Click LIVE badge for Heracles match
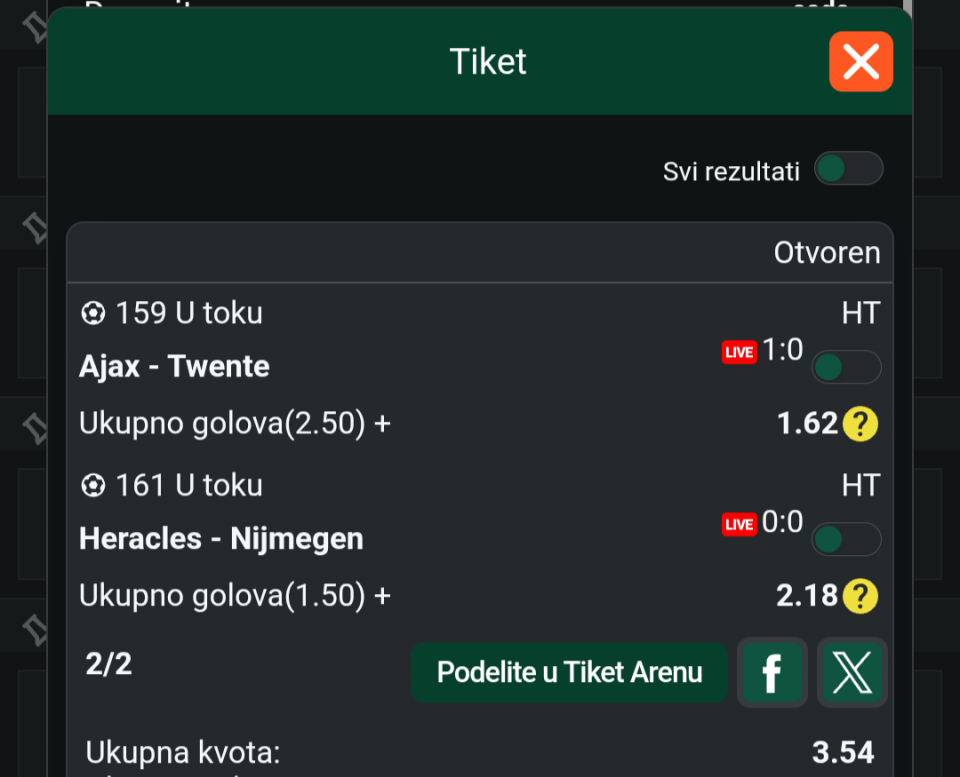960x777 pixels. (x=740, y=525)
